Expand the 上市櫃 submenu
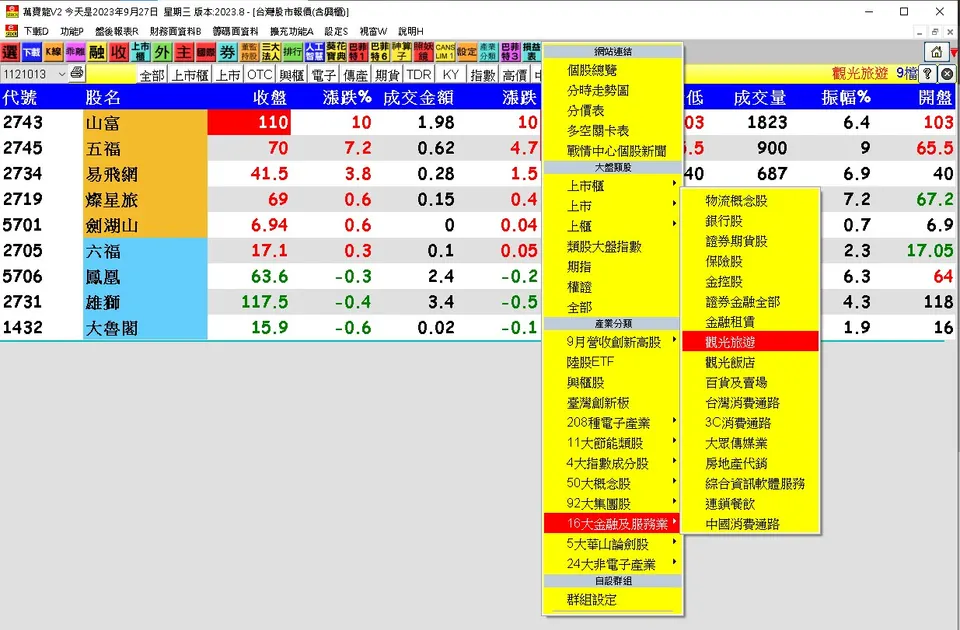 click(613, 186)
